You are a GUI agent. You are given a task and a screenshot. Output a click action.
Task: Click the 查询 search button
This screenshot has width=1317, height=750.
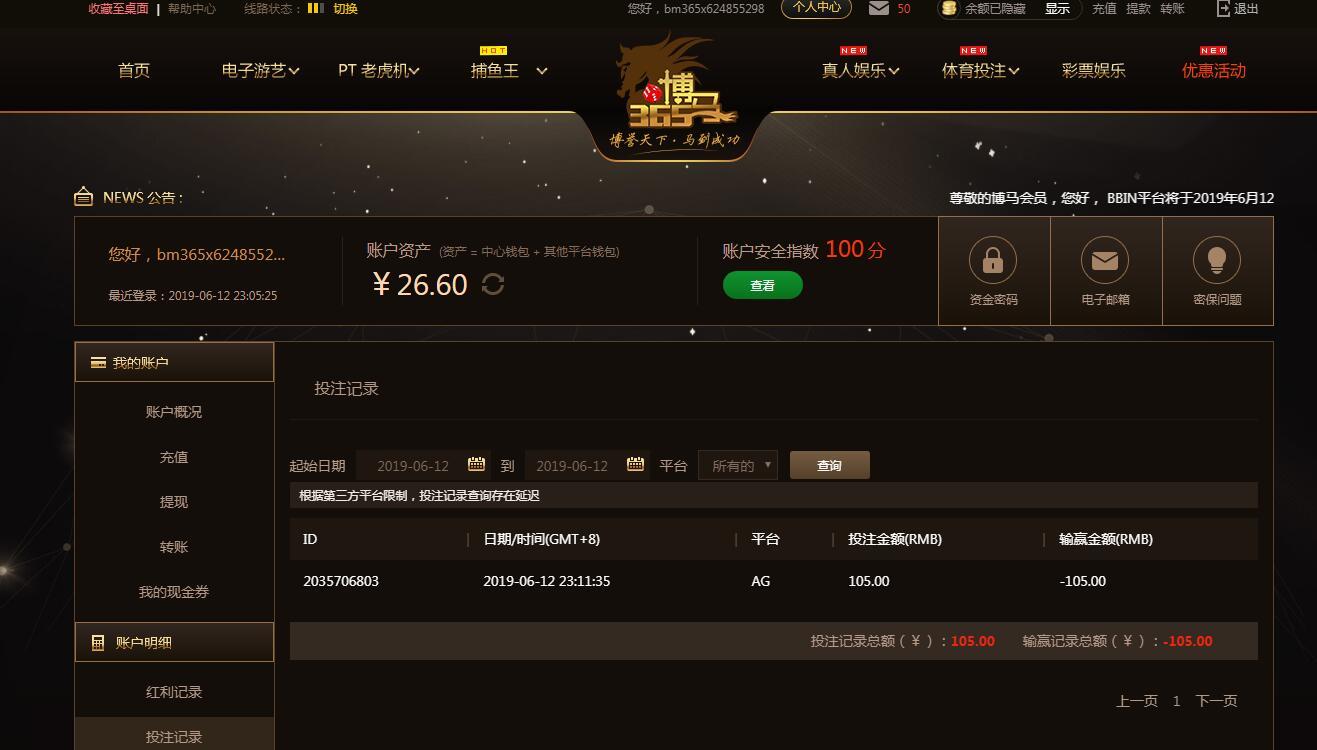(x=830, y=465)
